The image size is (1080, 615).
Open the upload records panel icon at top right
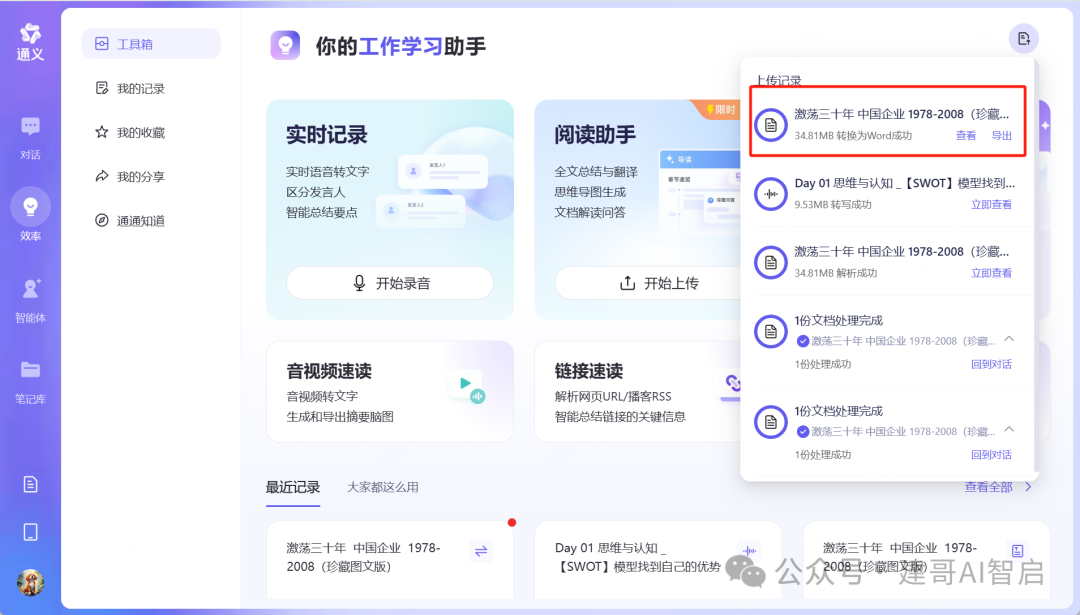1023,37
